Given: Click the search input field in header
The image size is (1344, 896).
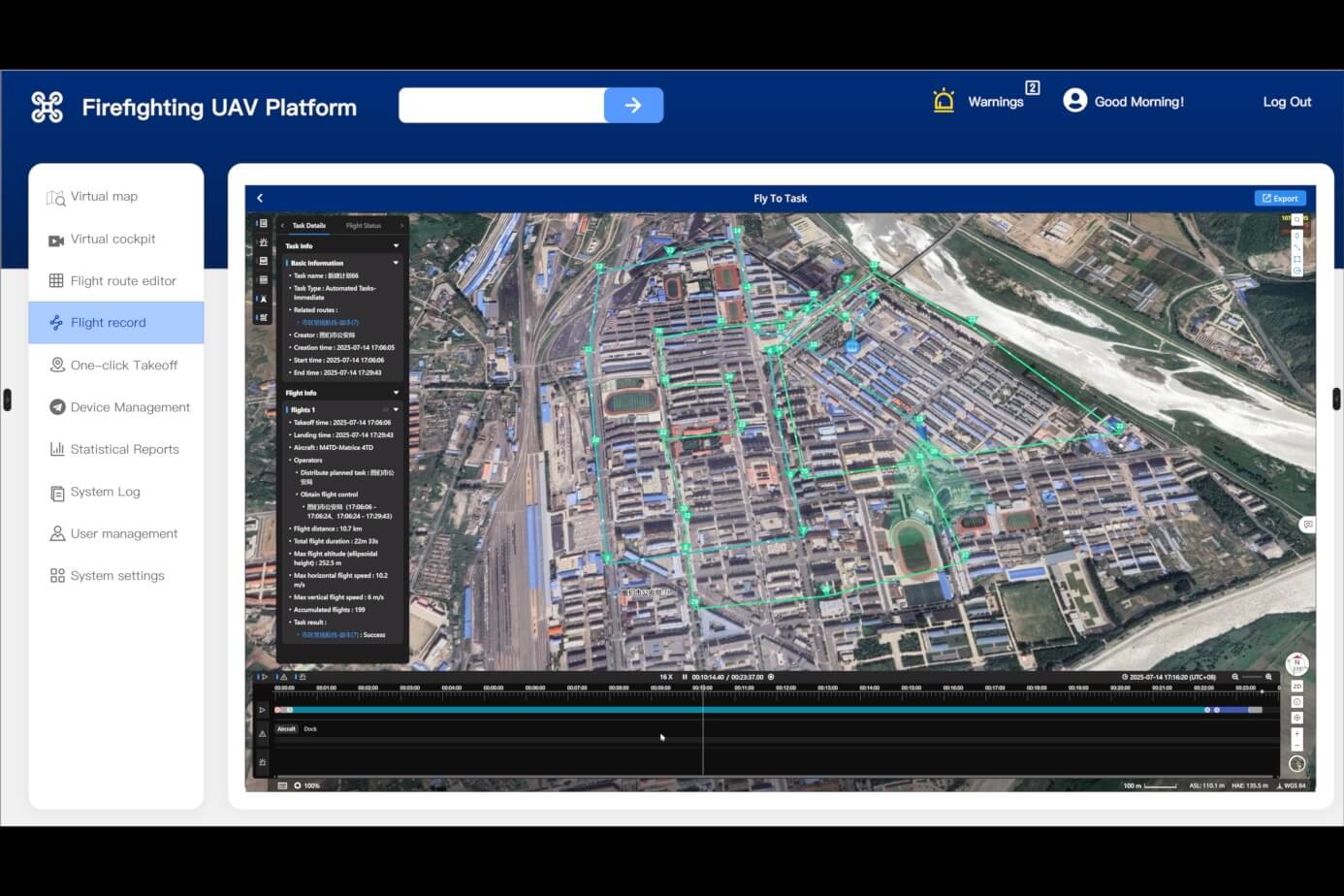Looking at the screenshot, I should click(501, 105).
